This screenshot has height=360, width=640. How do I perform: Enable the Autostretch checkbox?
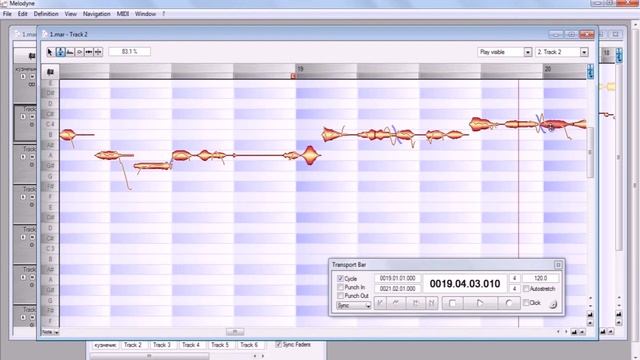click(x=526, y=289)
